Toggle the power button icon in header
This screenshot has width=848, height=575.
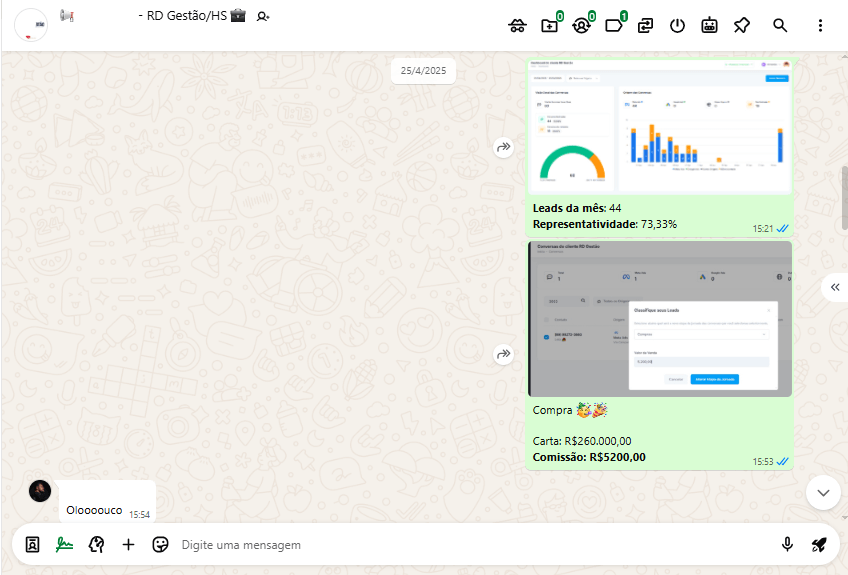click(x=677, y=26)
